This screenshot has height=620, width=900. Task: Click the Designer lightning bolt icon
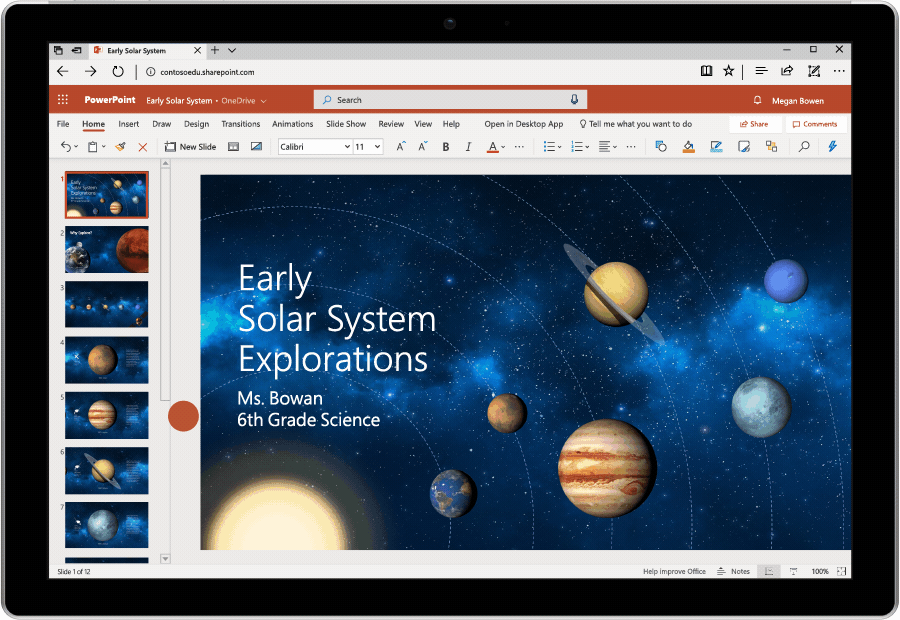(x=832, y=146)
